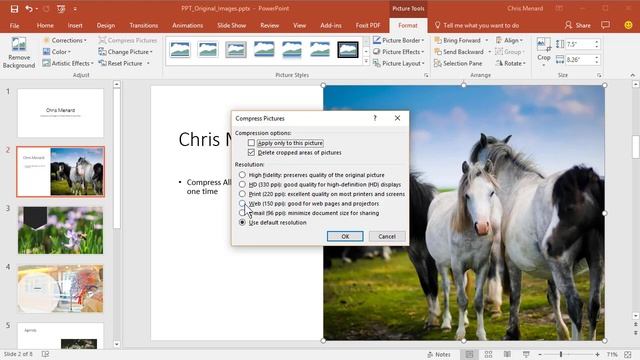
Task: Click the Share button
Action: 578,25
